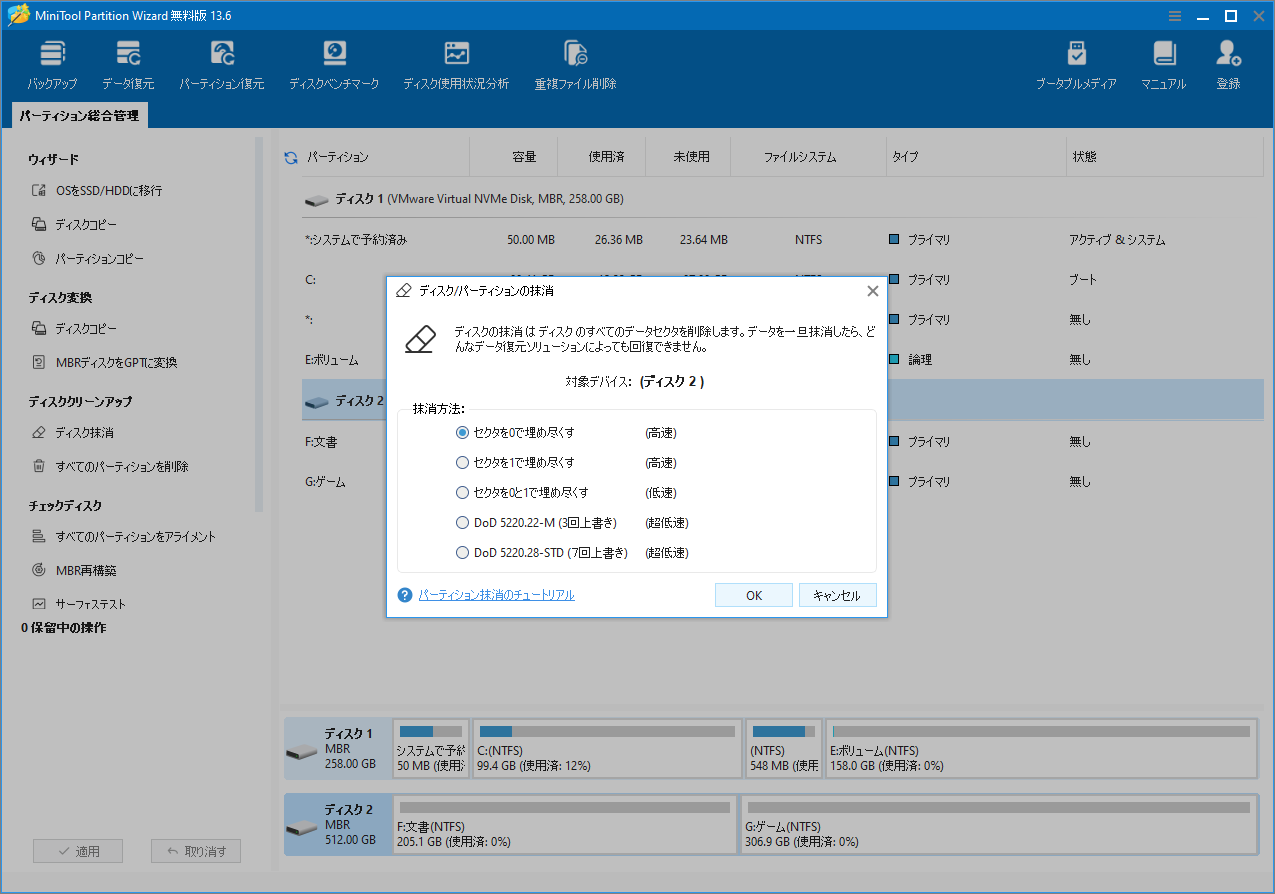Choose セクタを1で埋め尽くす option
Viewport: 1275px width, 894px height.
(x=462, y=462)
